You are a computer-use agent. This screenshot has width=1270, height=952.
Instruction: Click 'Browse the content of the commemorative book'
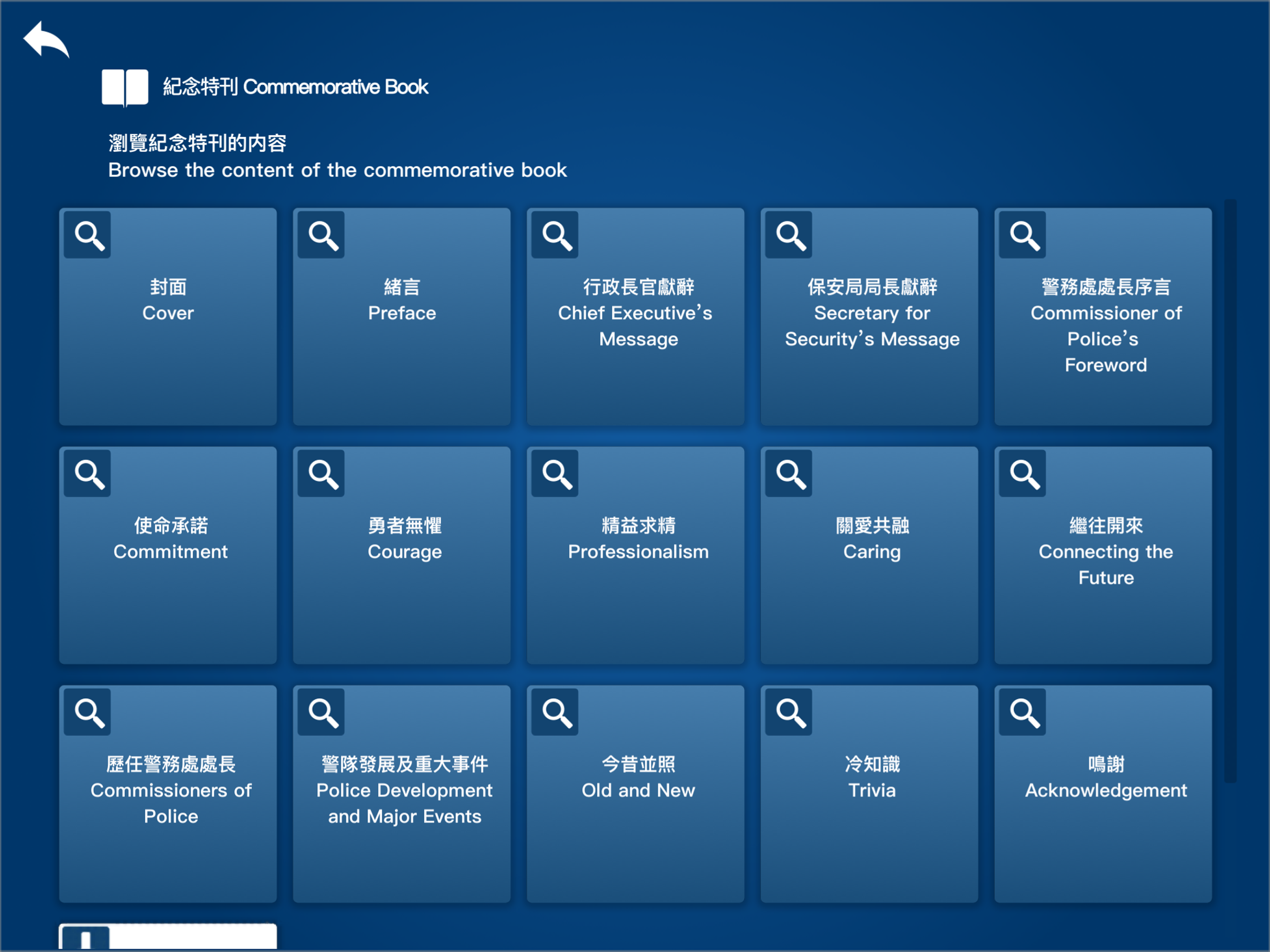coord(337,170)
